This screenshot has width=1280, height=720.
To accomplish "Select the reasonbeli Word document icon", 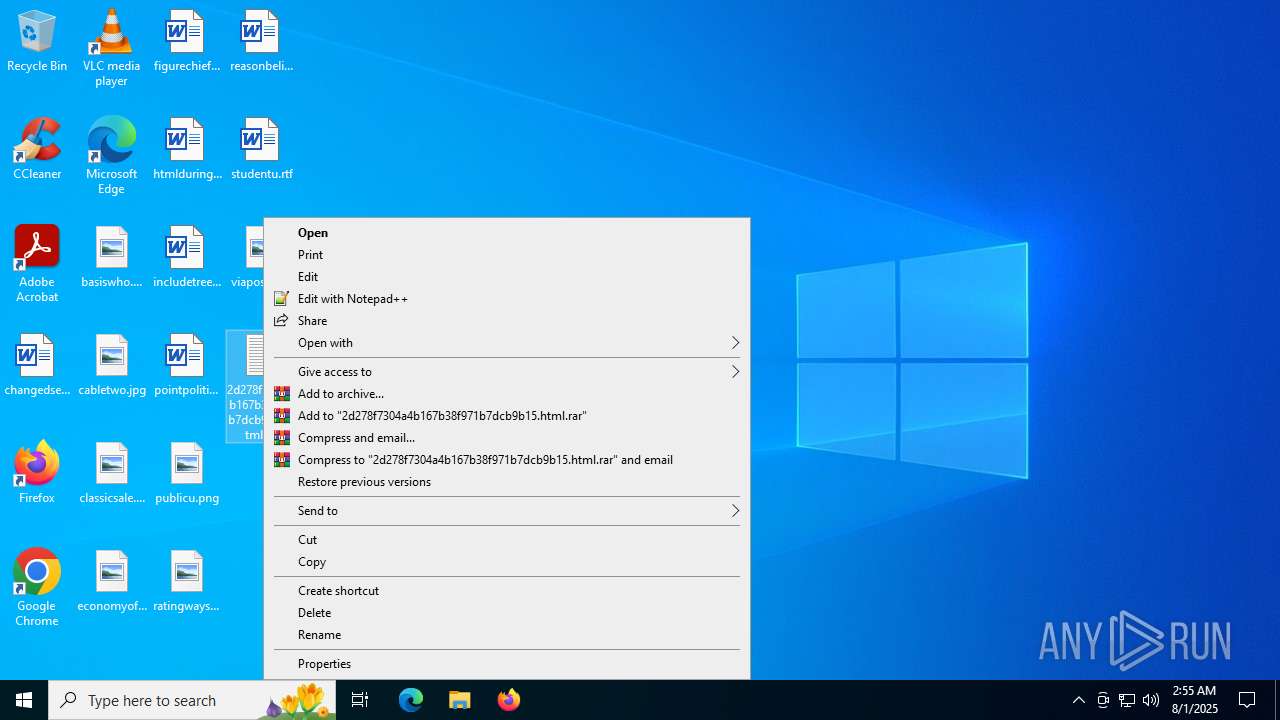I will pyautogui.click(x=261, y=42).
